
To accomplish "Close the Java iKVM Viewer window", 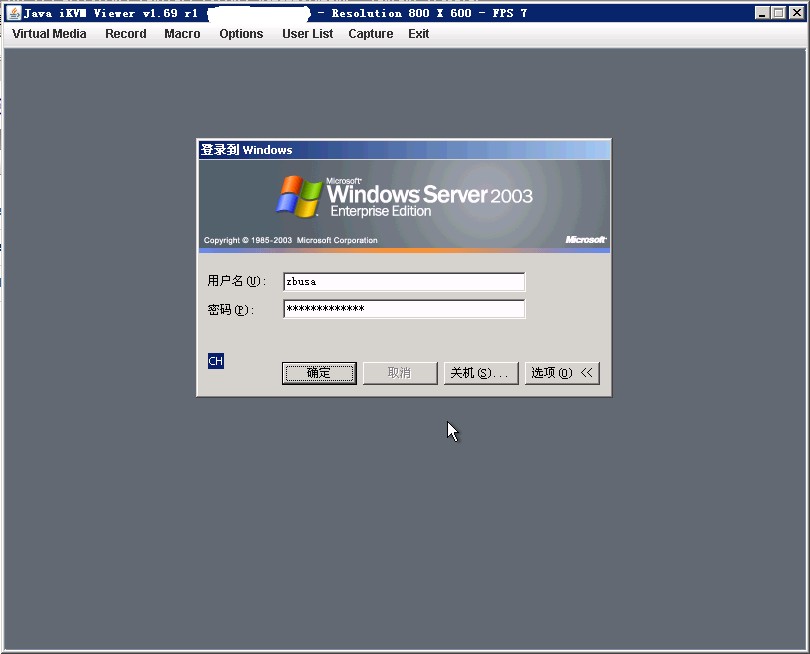I will click(796, 13).
